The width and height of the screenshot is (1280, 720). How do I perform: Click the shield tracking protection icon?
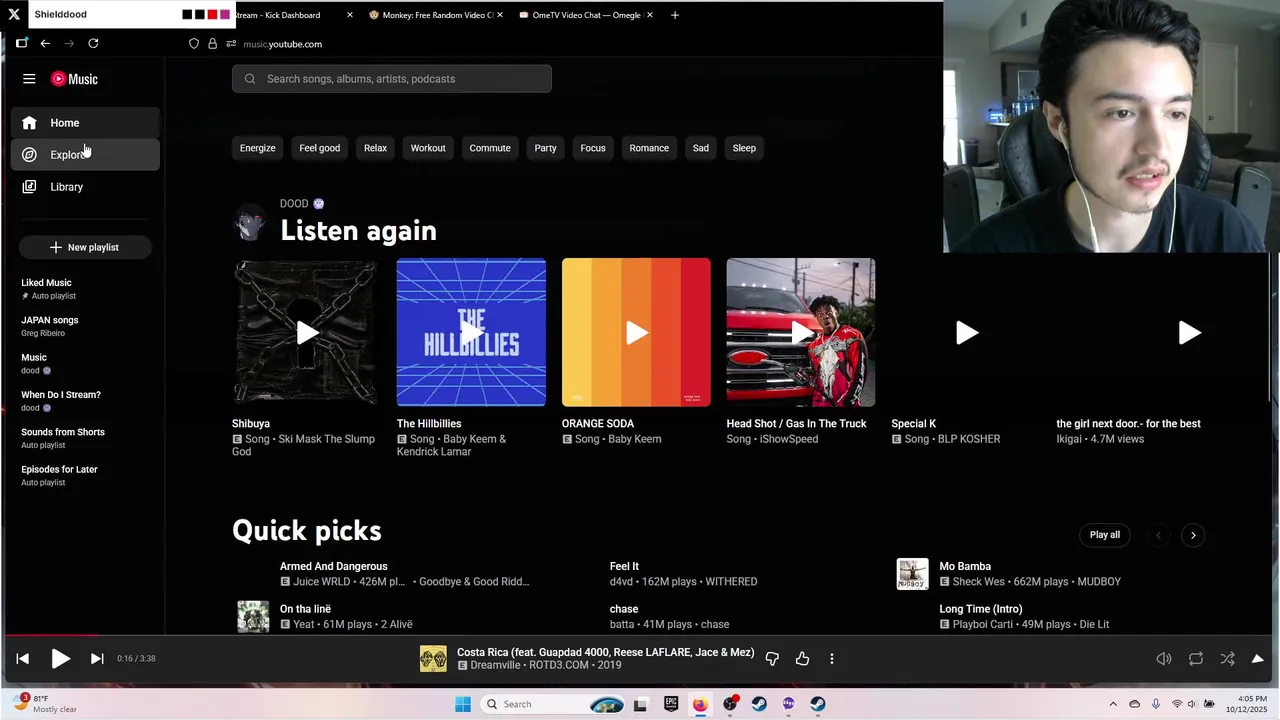tap(194, 43)
